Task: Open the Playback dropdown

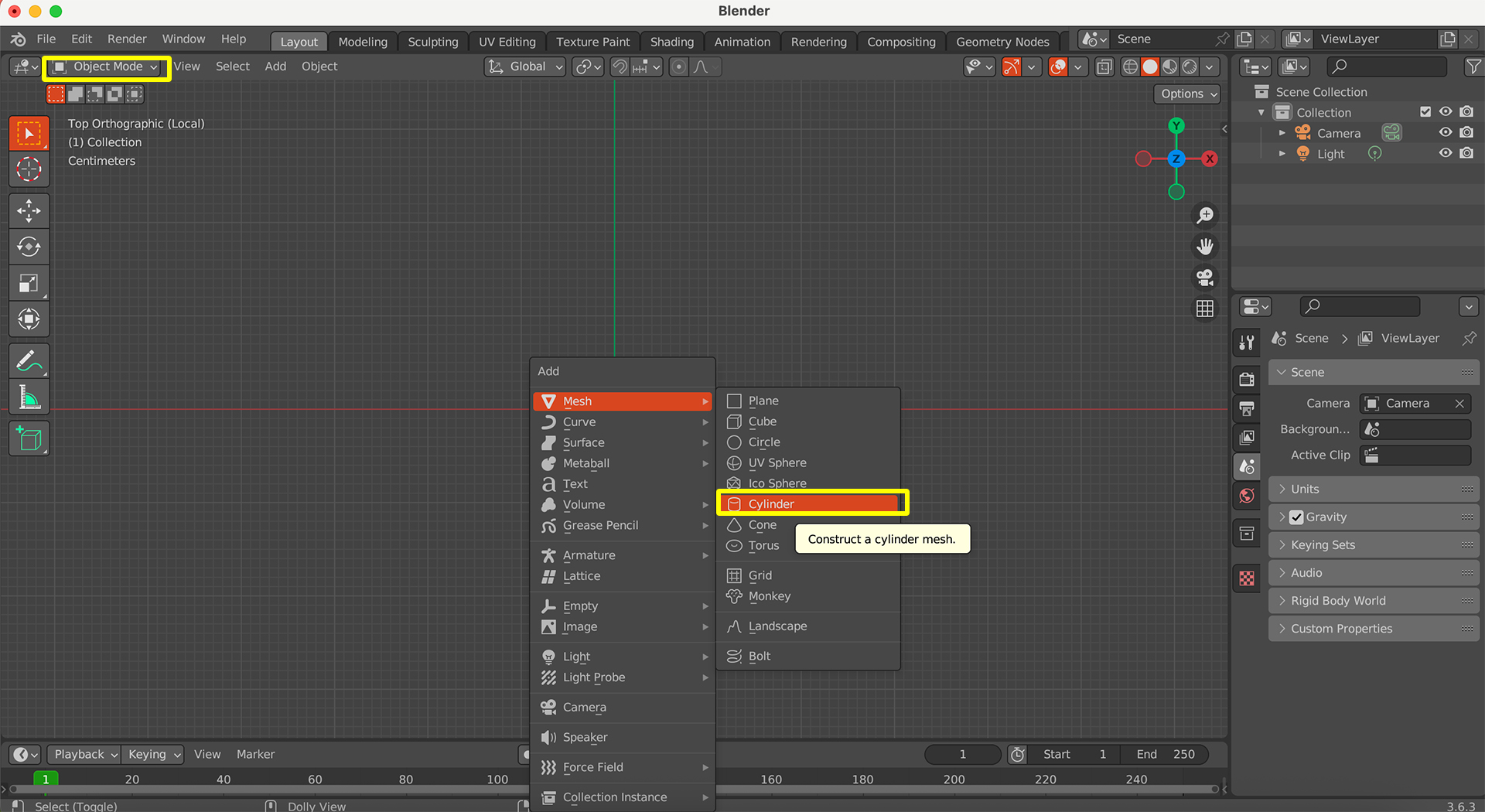Action: point(84,754)
